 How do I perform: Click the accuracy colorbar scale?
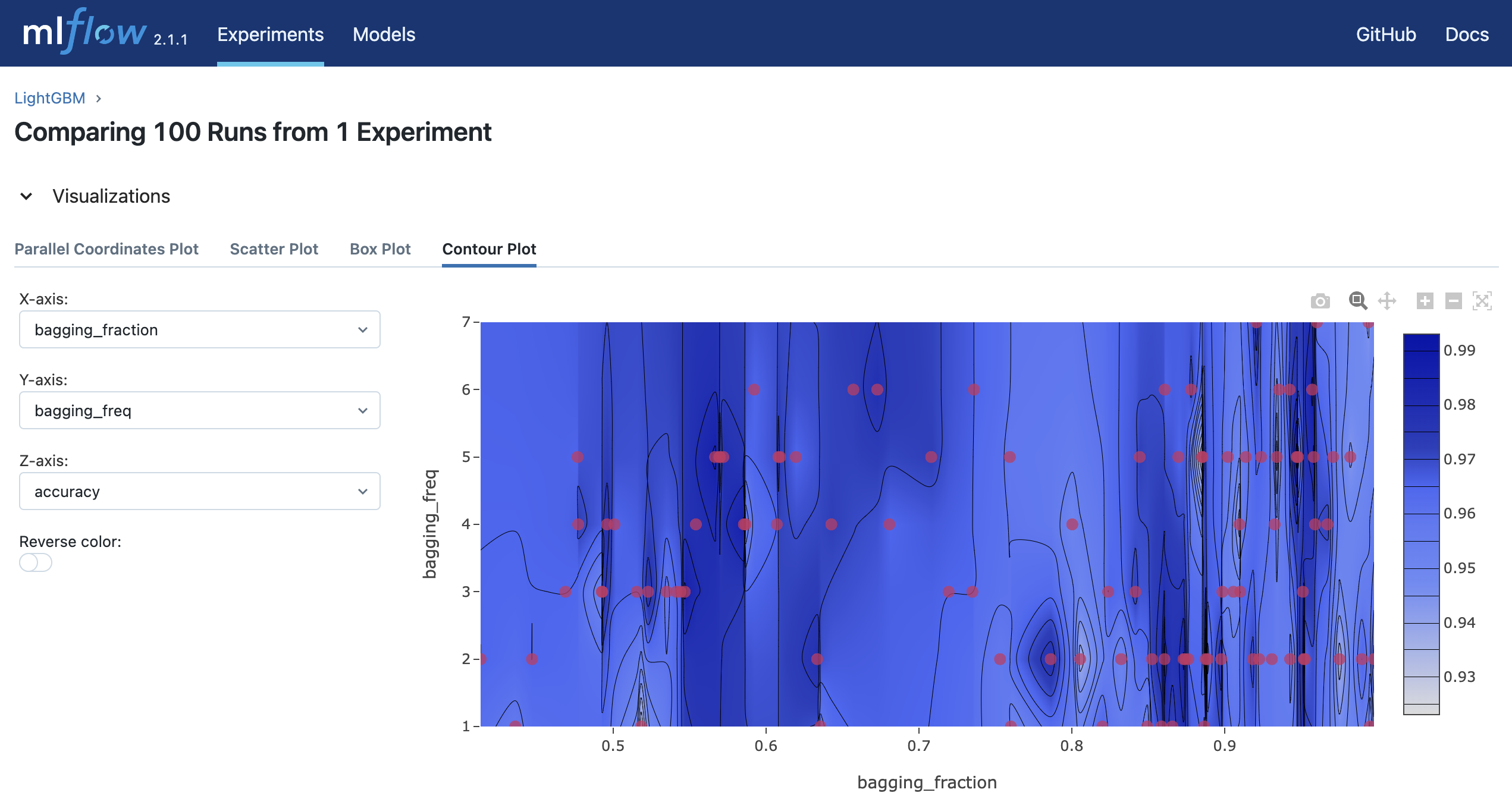(1422, 524)
